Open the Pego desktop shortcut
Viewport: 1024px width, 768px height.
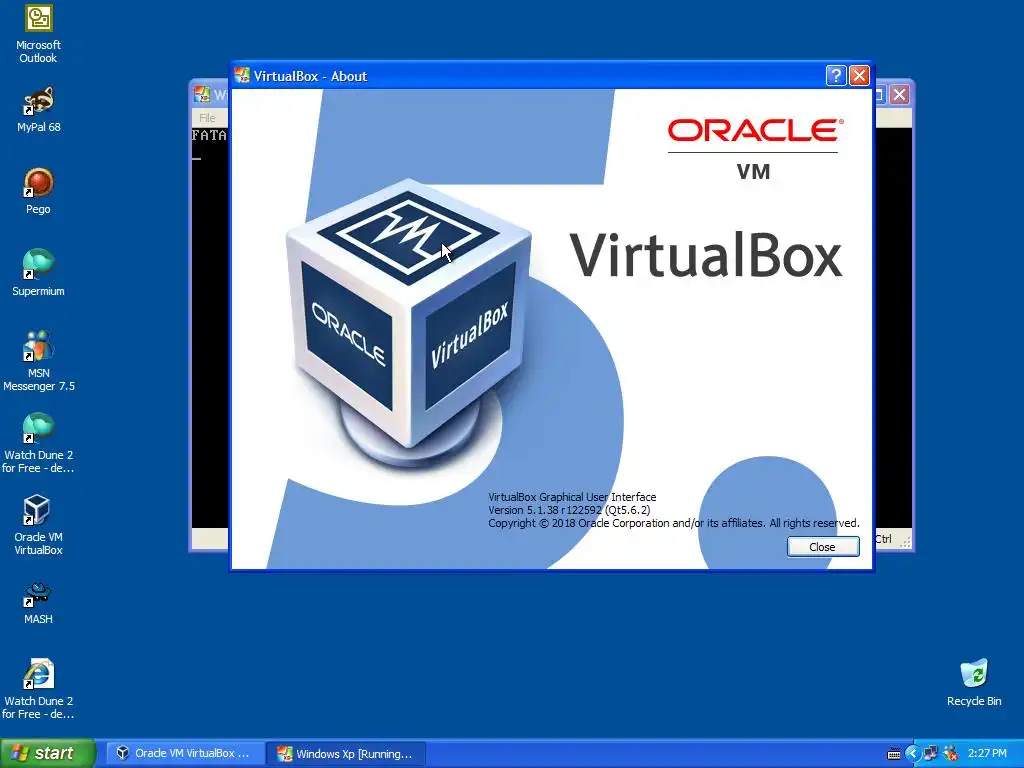tap(38, 191)
